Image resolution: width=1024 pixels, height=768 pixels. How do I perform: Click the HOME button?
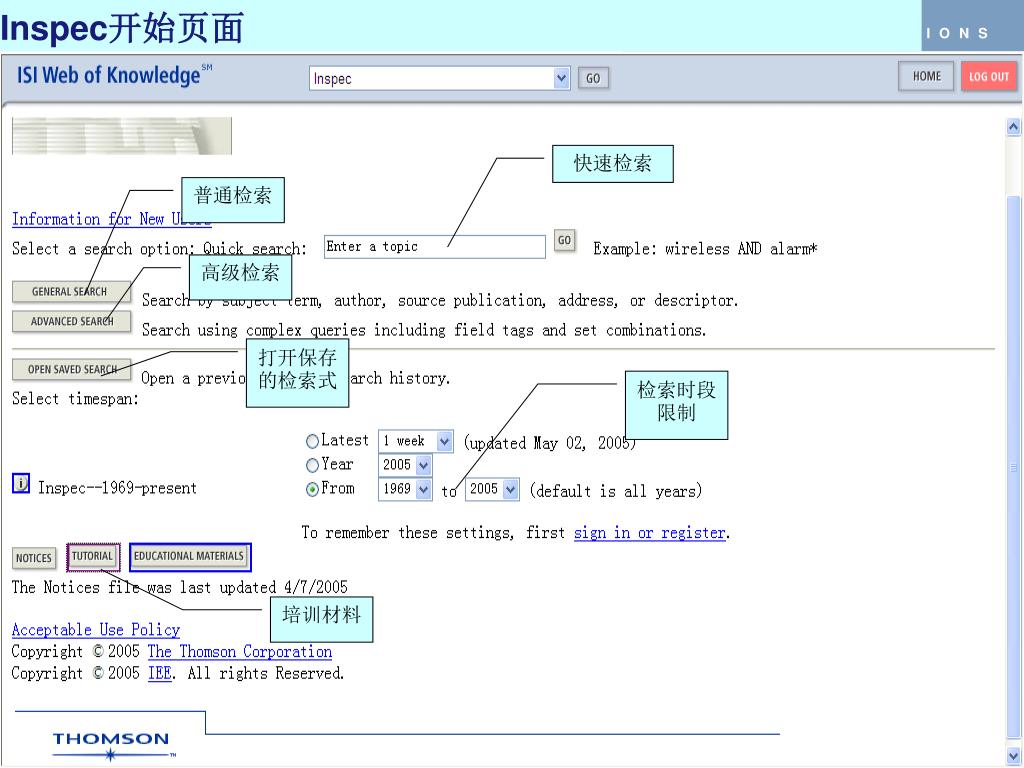click(926, 76)
